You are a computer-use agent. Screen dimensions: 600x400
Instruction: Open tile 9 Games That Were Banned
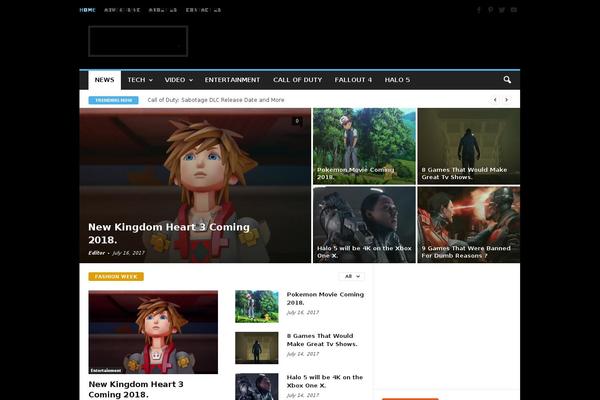pos(469,225)
